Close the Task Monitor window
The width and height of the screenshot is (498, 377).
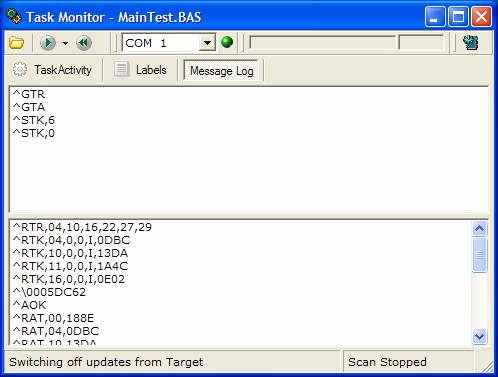(481, 16)
